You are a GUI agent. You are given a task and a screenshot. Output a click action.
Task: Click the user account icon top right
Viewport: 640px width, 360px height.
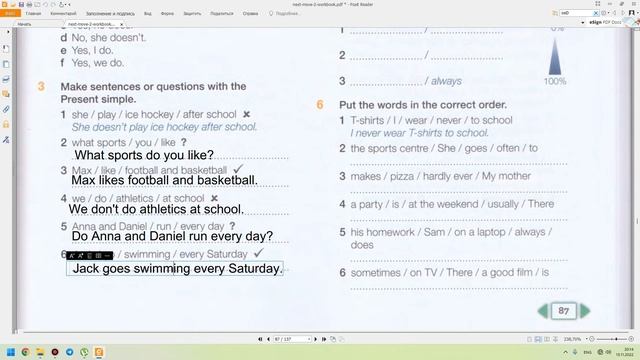point(632,13)
